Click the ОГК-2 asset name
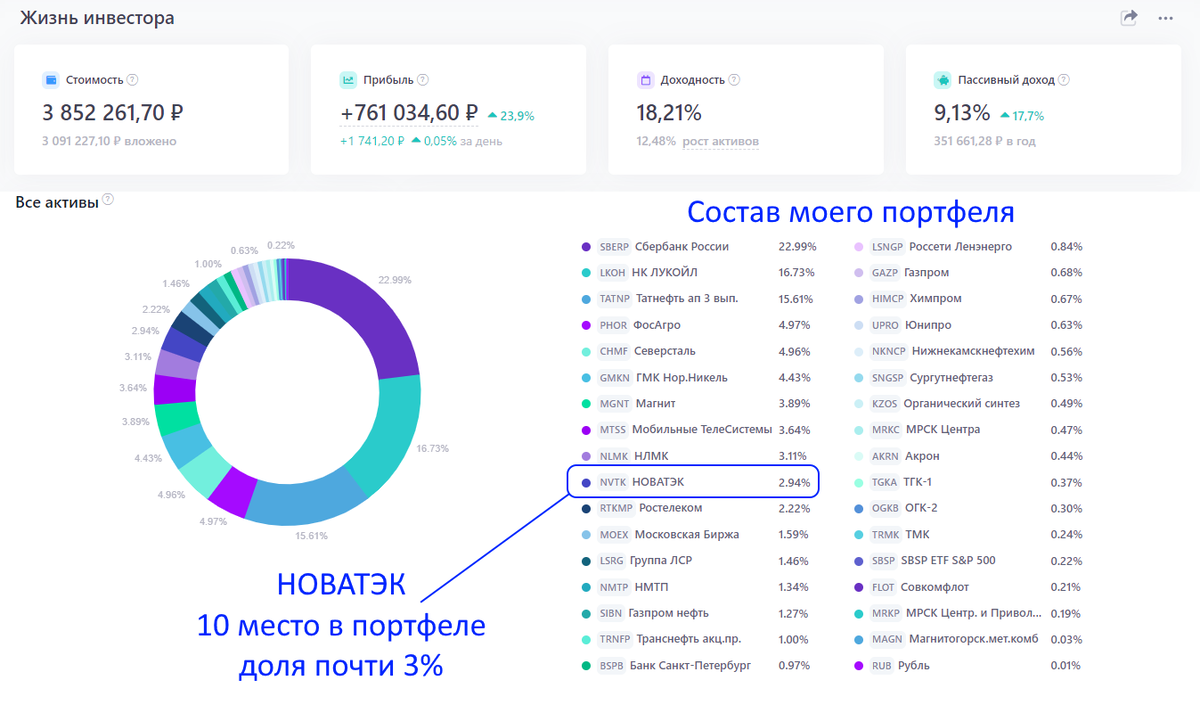The width and height of the screenshot is (1200, 713). point(921,509)
